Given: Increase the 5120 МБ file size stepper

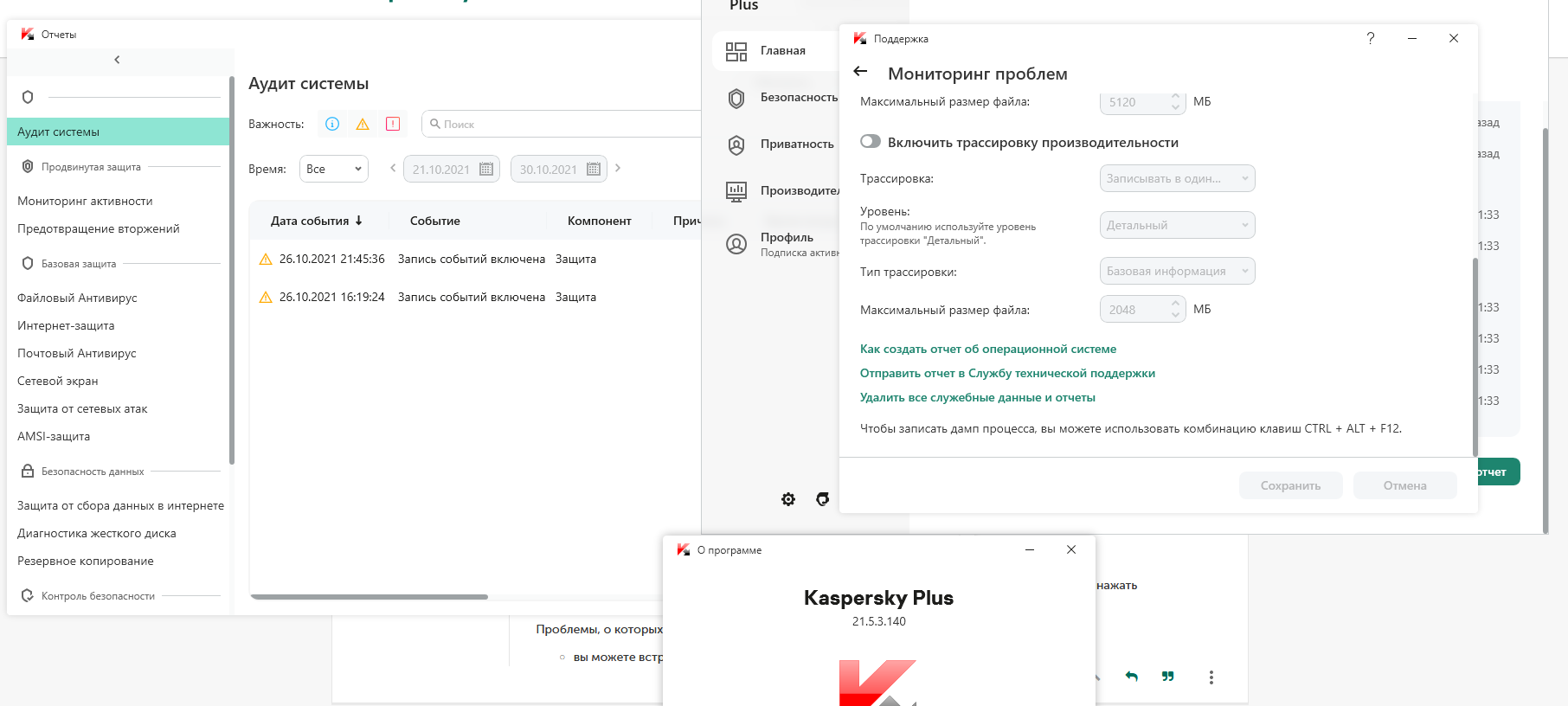Looking at the screenshot, I should click(x=1175, y=96).
